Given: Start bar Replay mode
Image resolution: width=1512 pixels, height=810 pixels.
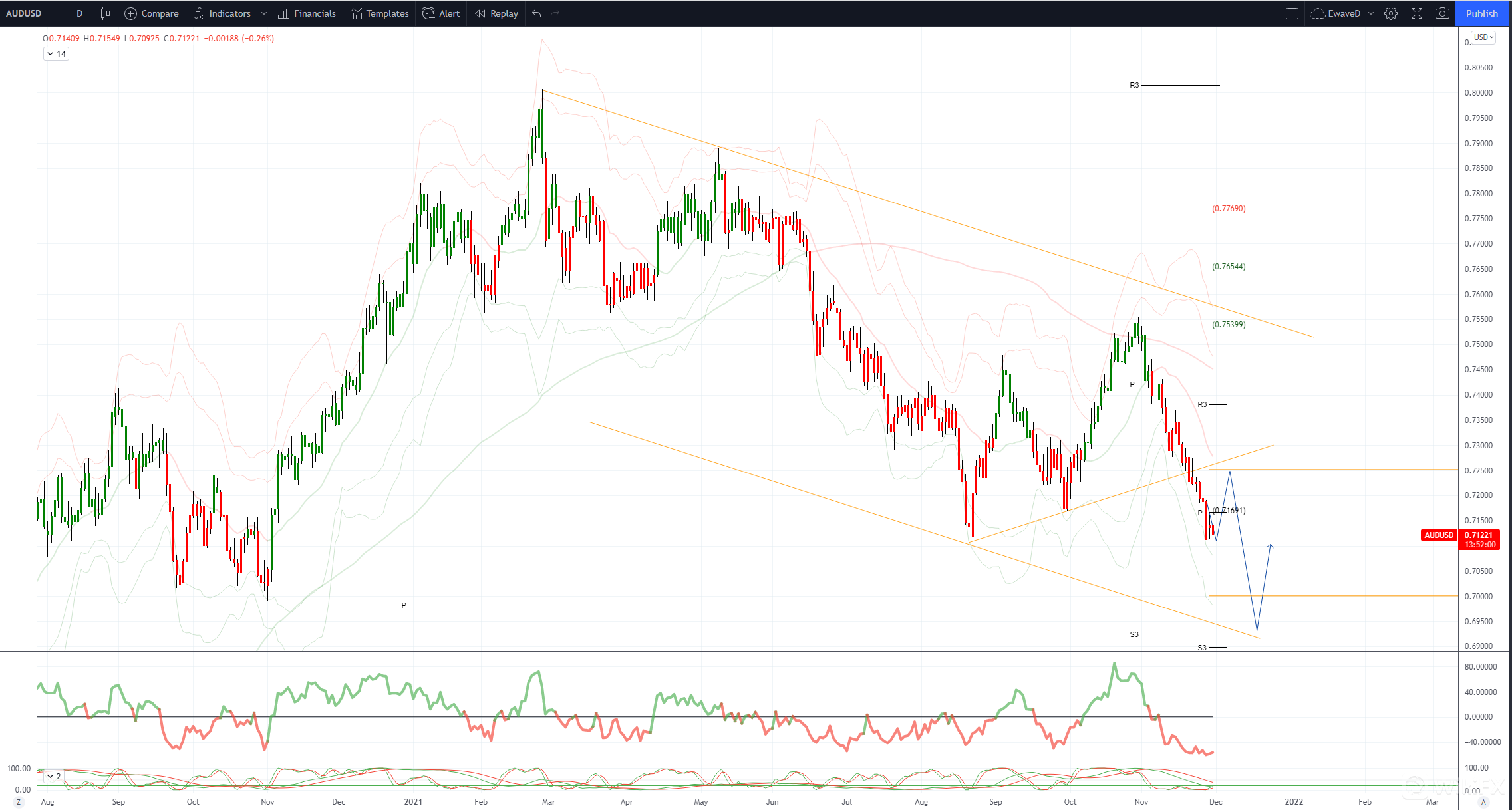Looking at the screenshot, I should (496, 13).
